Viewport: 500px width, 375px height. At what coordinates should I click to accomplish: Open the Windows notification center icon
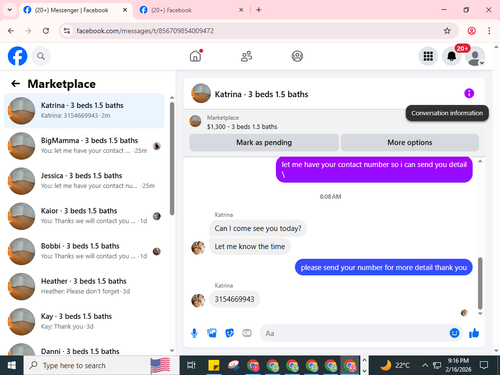point(484,365)
